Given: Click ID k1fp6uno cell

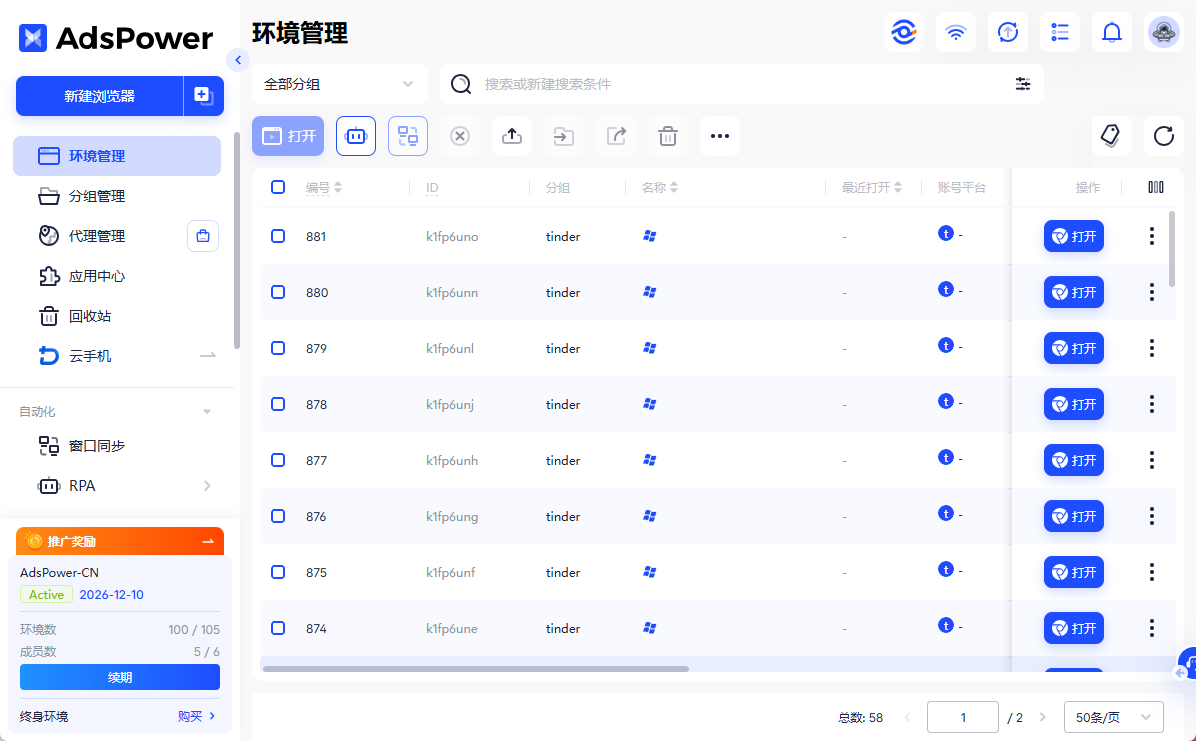Looking at the screenshot, I should tap(452, 237).
